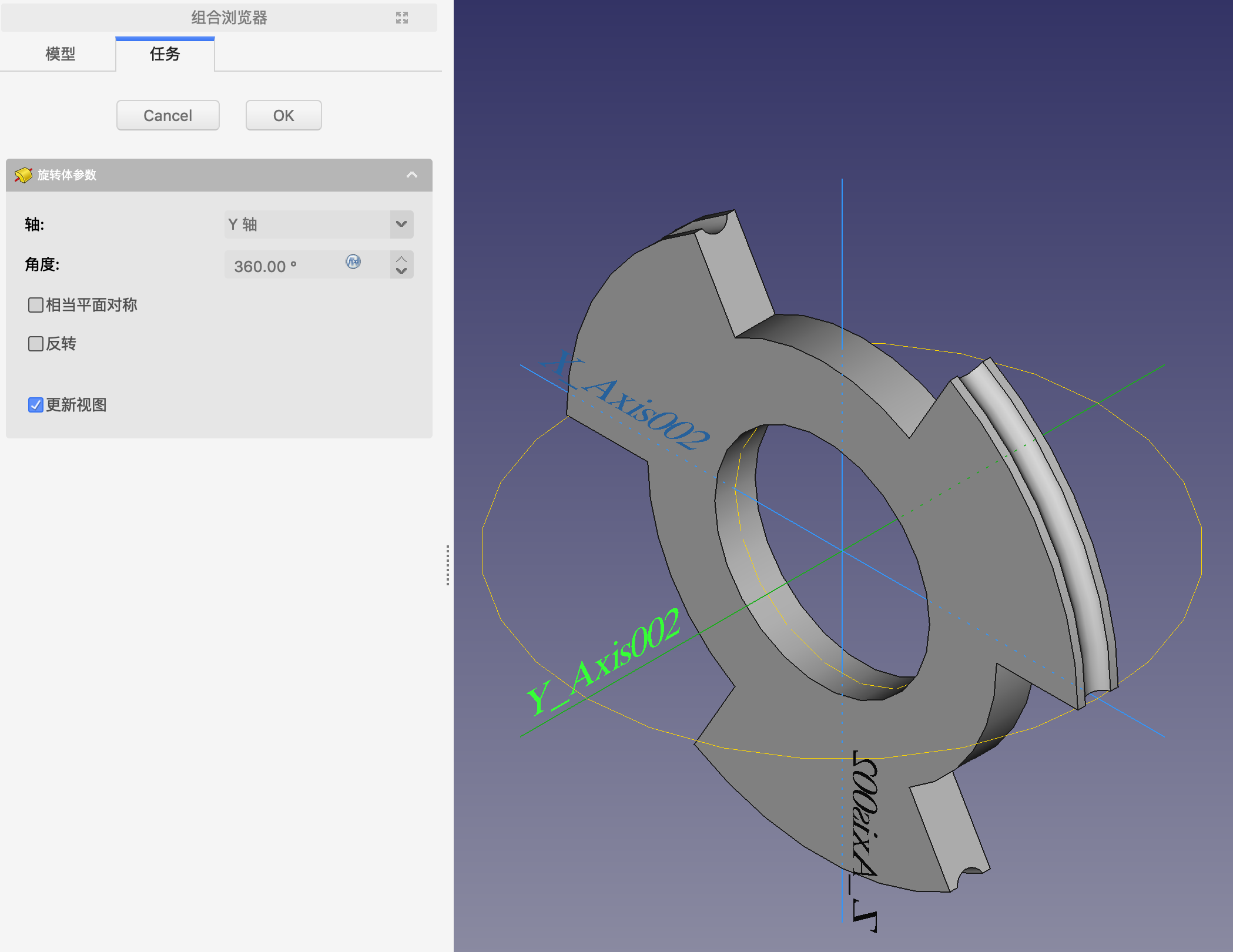Collapse the 旋转体参数 section chevron
The height and width of the screenshot is (952, 1233).
(x=412, y=175)
